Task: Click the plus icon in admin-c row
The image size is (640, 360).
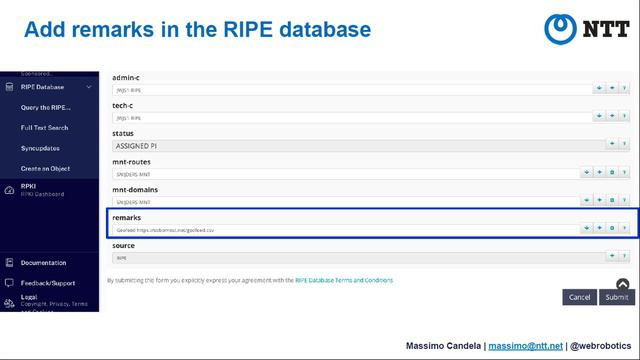Action: 612,88
